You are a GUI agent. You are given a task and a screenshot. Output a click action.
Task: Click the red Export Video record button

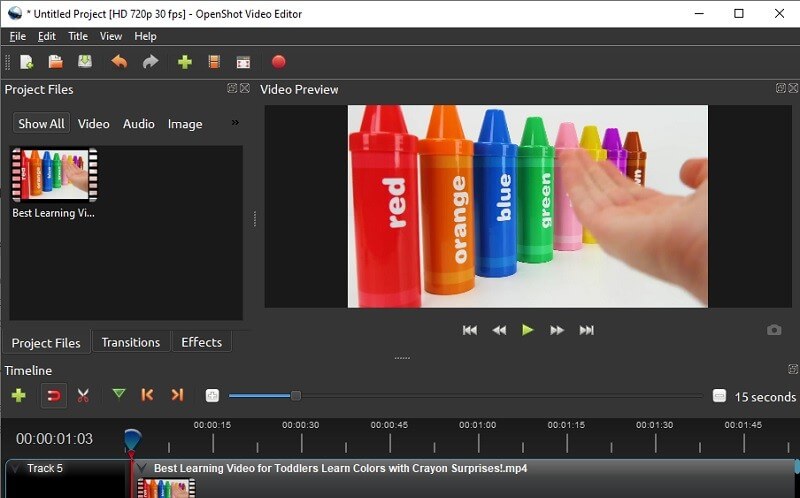coord(278,62)
